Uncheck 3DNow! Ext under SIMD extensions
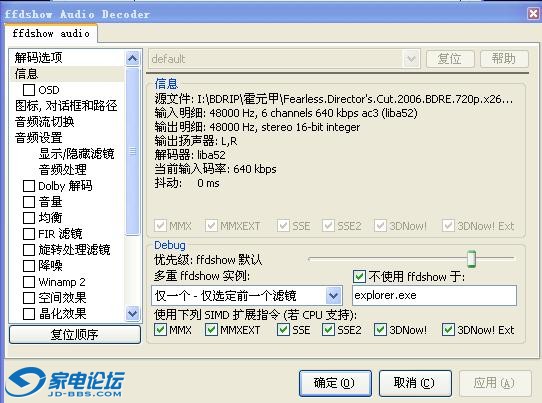 [448, 330]
